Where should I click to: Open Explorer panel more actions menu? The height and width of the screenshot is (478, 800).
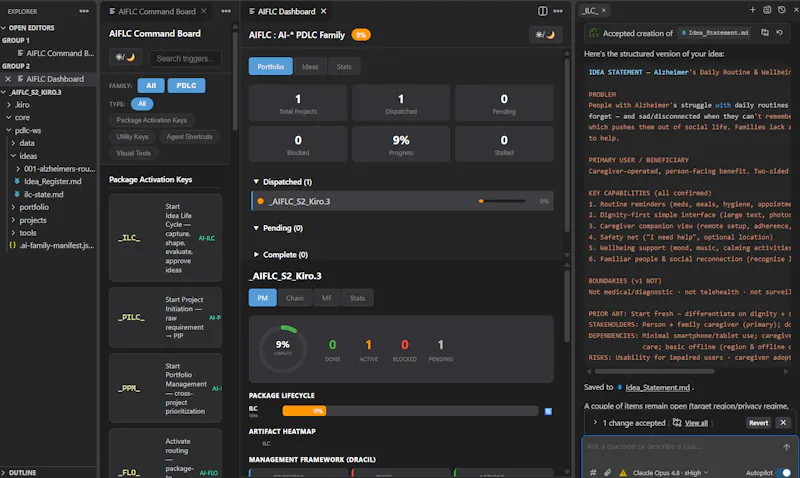84,11
